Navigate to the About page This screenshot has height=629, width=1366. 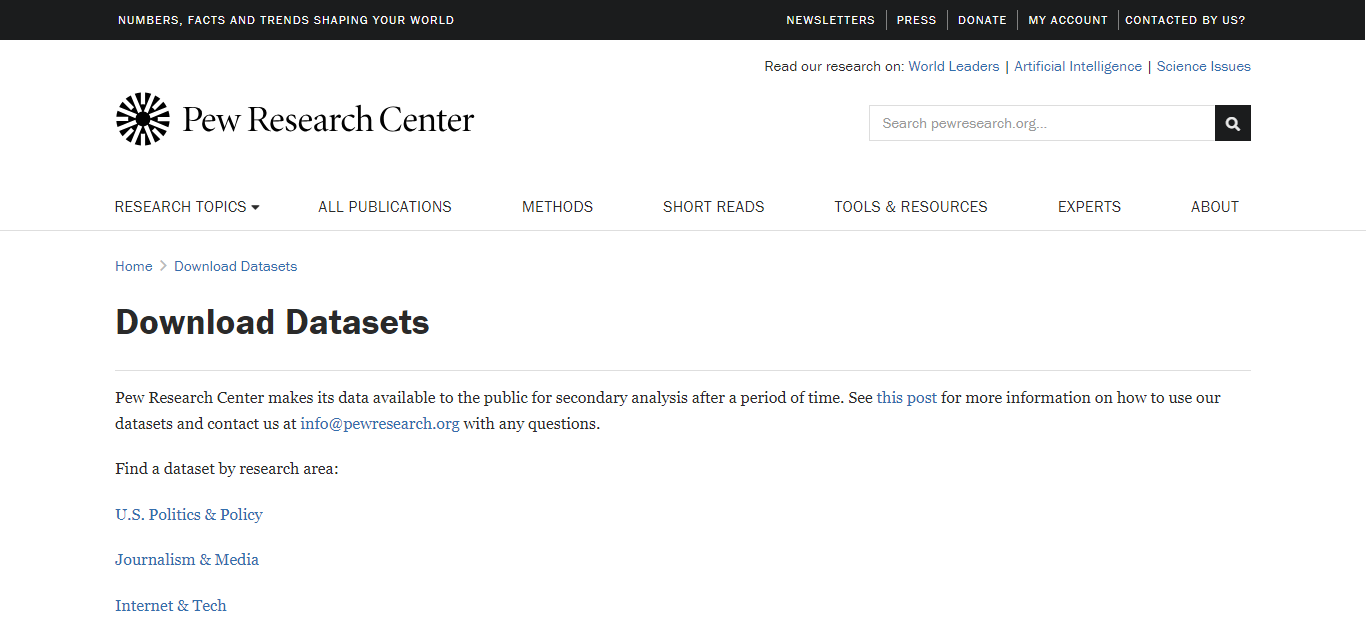1214,207
